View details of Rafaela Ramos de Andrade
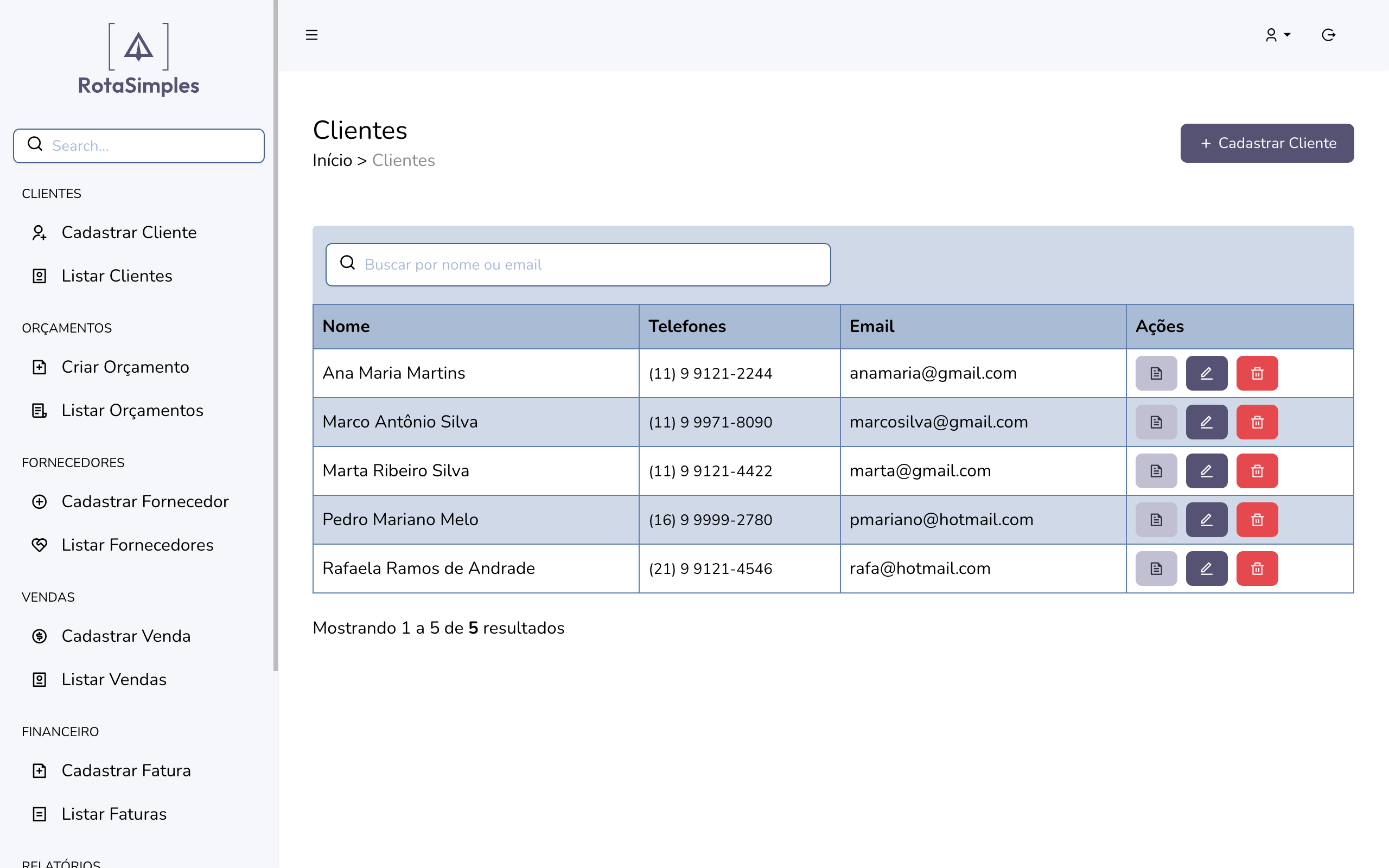 [x=1156, y=569]
